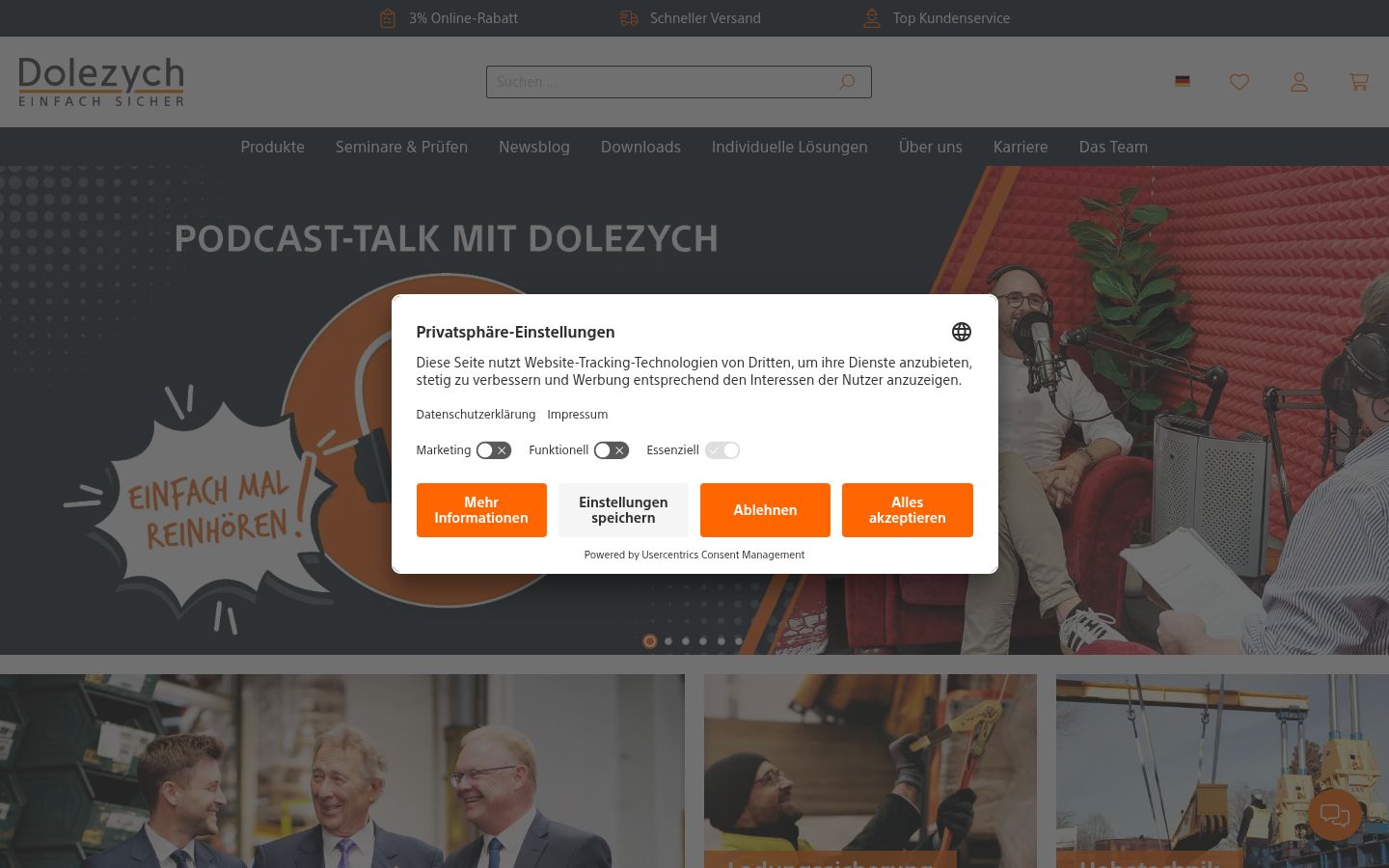1389x868 pixels.
Task: Open the Das Team menu item
Action: pyautogui.click(x=1113, y=147)
